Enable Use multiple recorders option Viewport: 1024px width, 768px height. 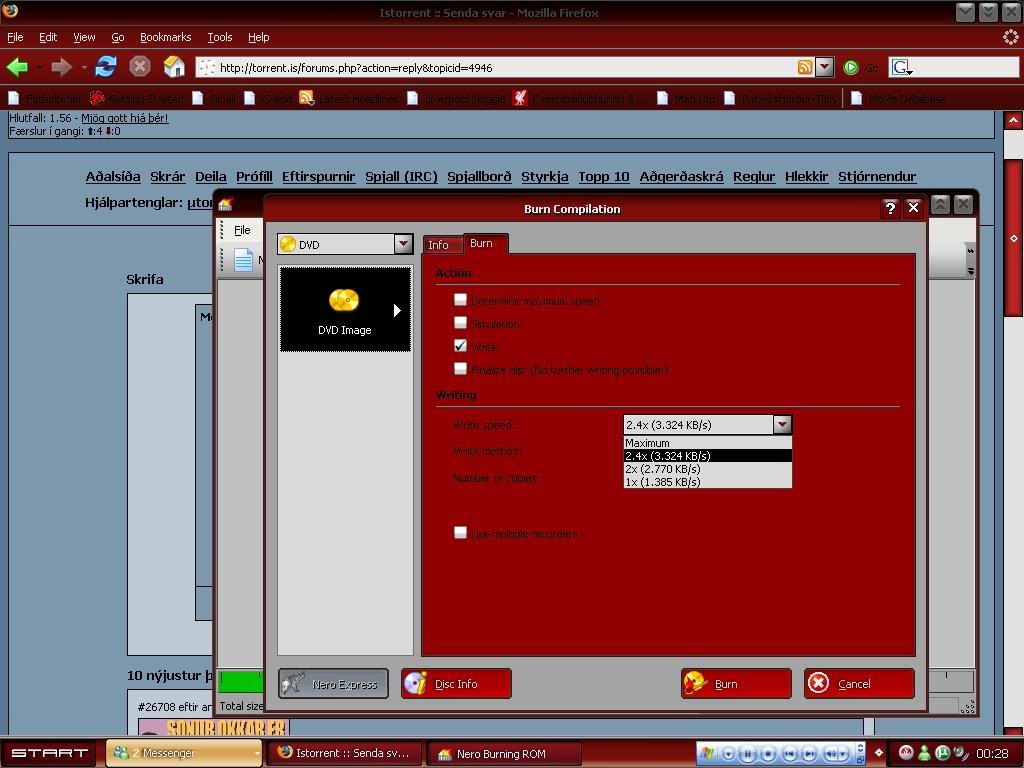click(x=460, y=533)
